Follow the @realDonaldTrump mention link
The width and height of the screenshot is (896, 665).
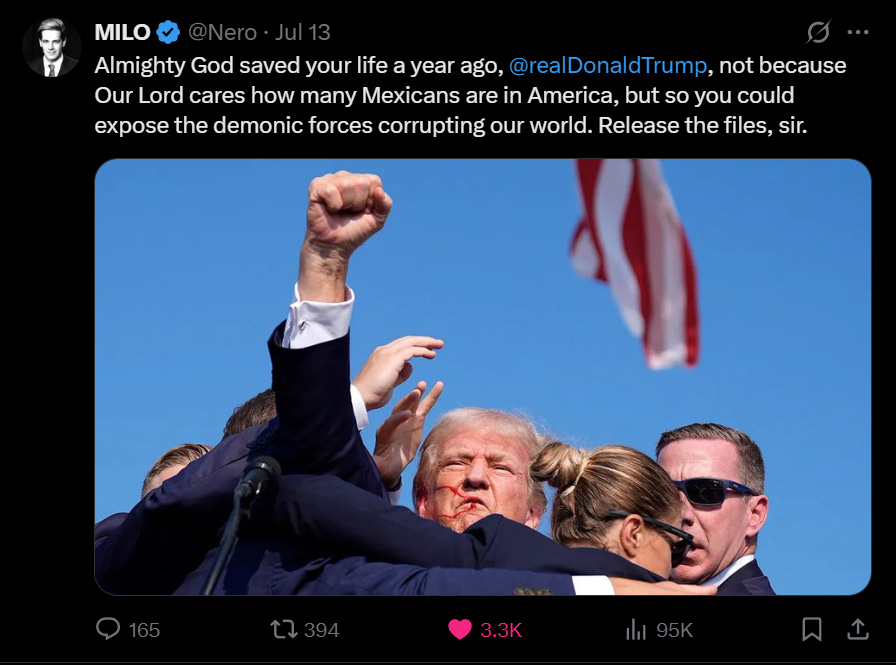point(607,65)
